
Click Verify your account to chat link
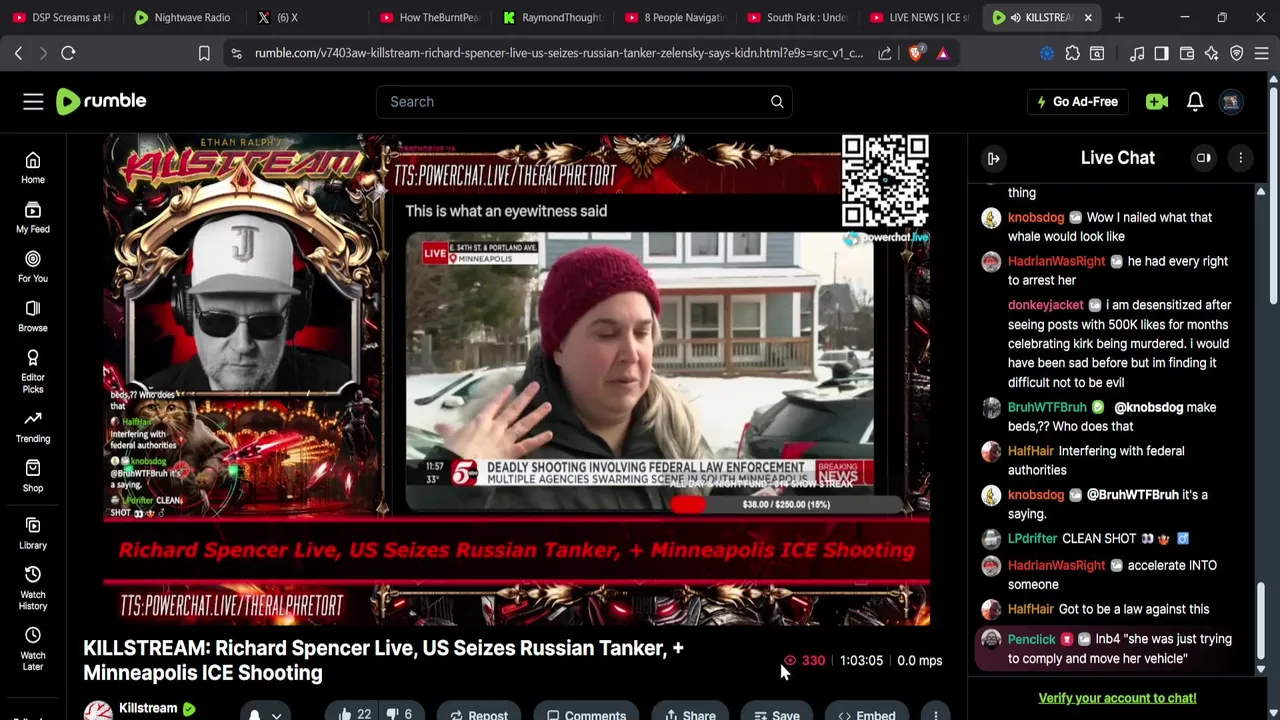coord(1117,698)
